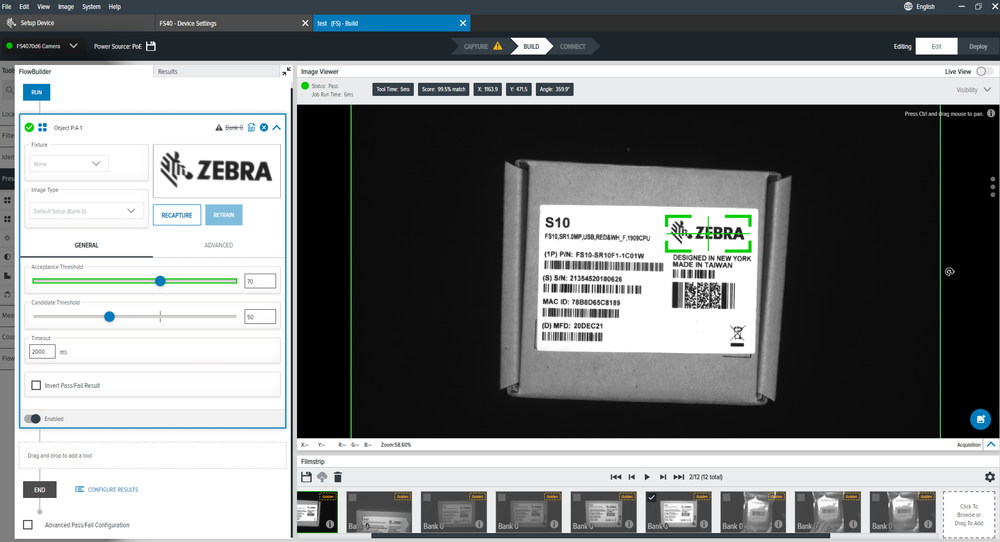This screenshot has height=542, width=1000.
Task: Open the Fixture dropdown
Action: point(69,163)
